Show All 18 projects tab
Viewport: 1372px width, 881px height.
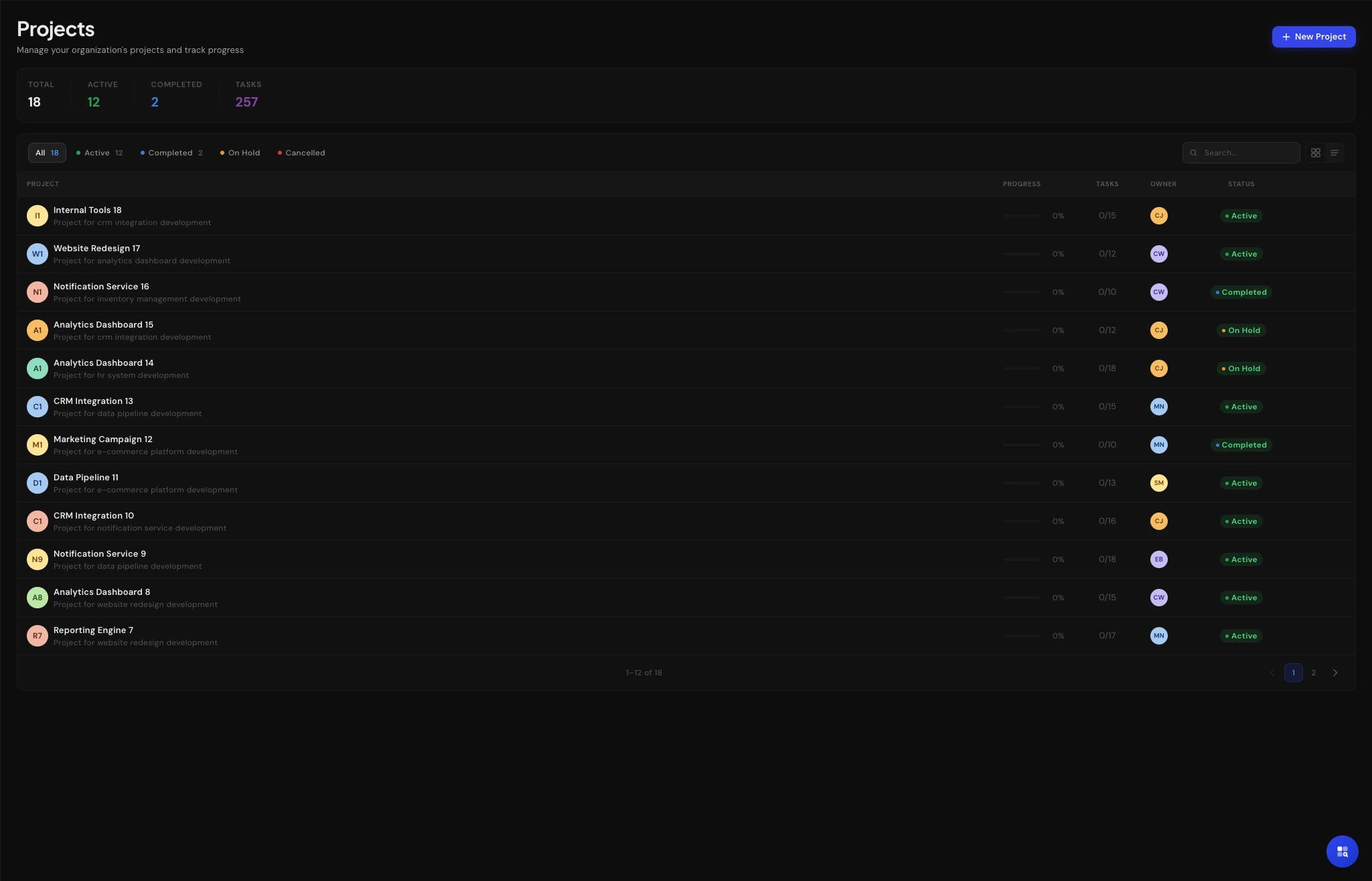[47, 153]
